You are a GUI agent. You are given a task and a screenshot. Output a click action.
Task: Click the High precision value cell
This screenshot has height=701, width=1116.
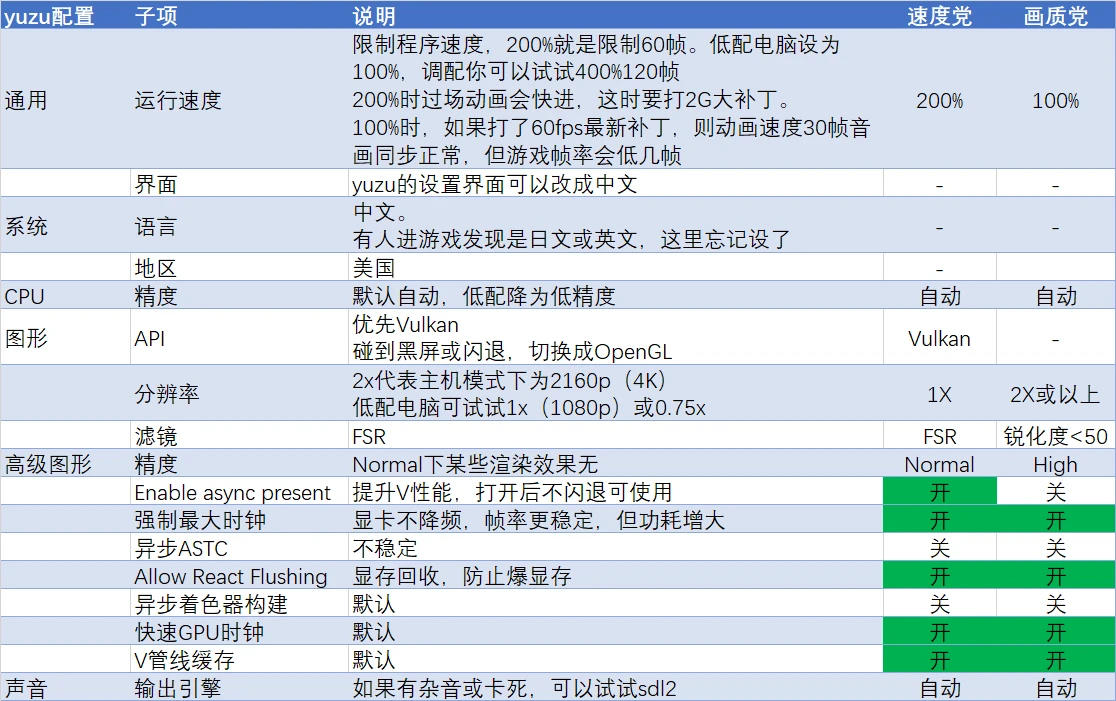(1056, 464)
